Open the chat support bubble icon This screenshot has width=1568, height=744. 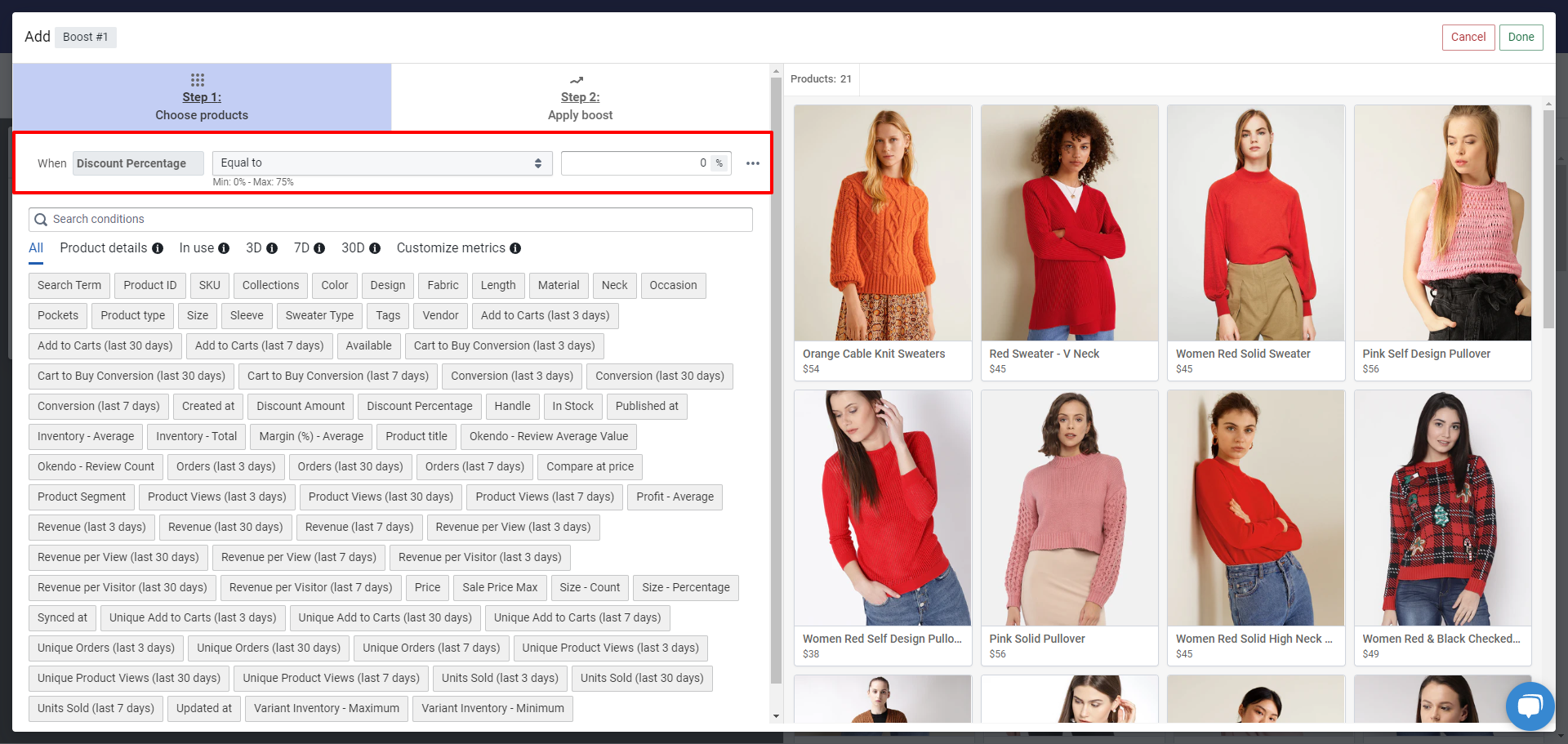click(x=1530, y=706)
